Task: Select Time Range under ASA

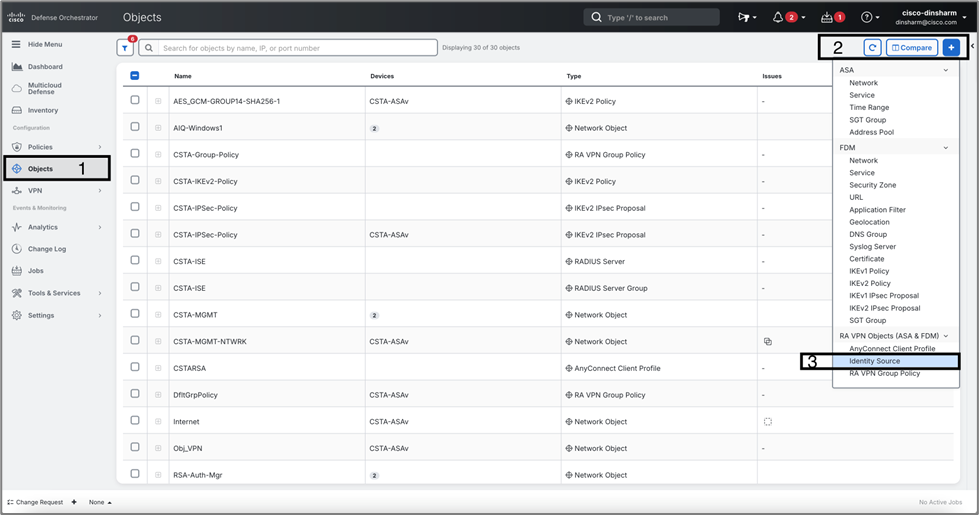Action: pyautogui.click(x=868, y=107)
